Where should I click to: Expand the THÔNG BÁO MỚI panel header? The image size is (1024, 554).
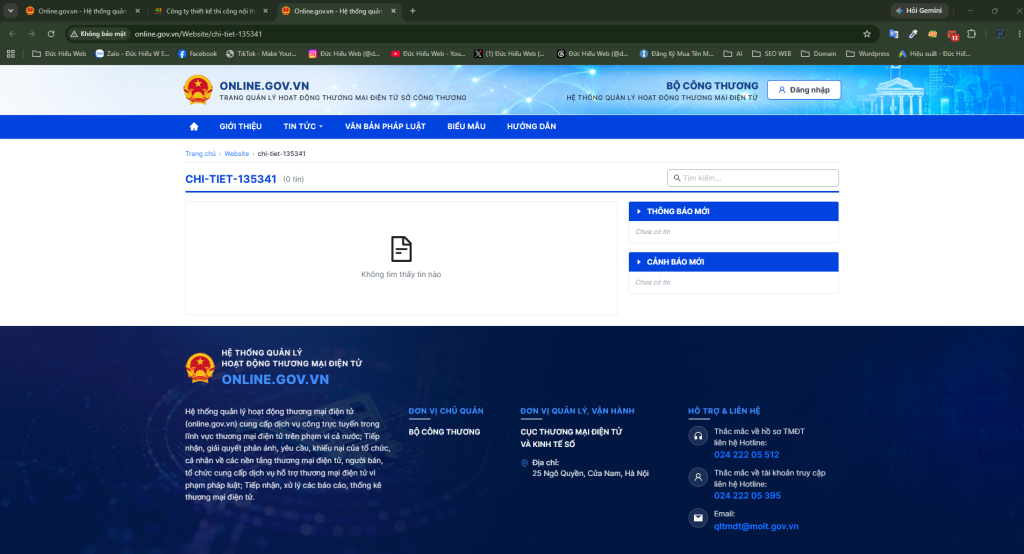pos(733,211)
